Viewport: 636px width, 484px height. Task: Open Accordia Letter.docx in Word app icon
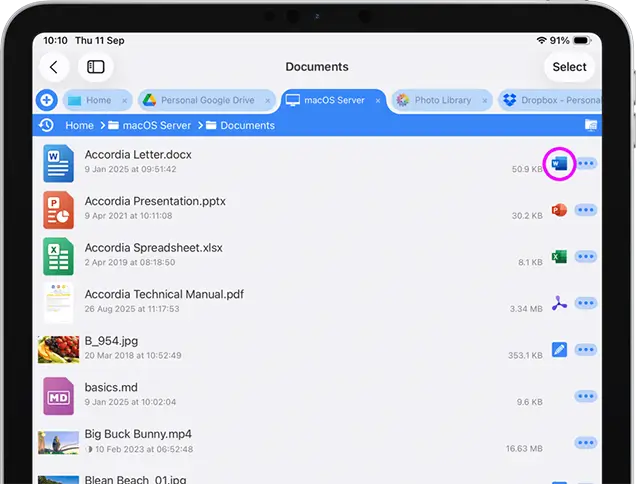[x=559, y=163]
